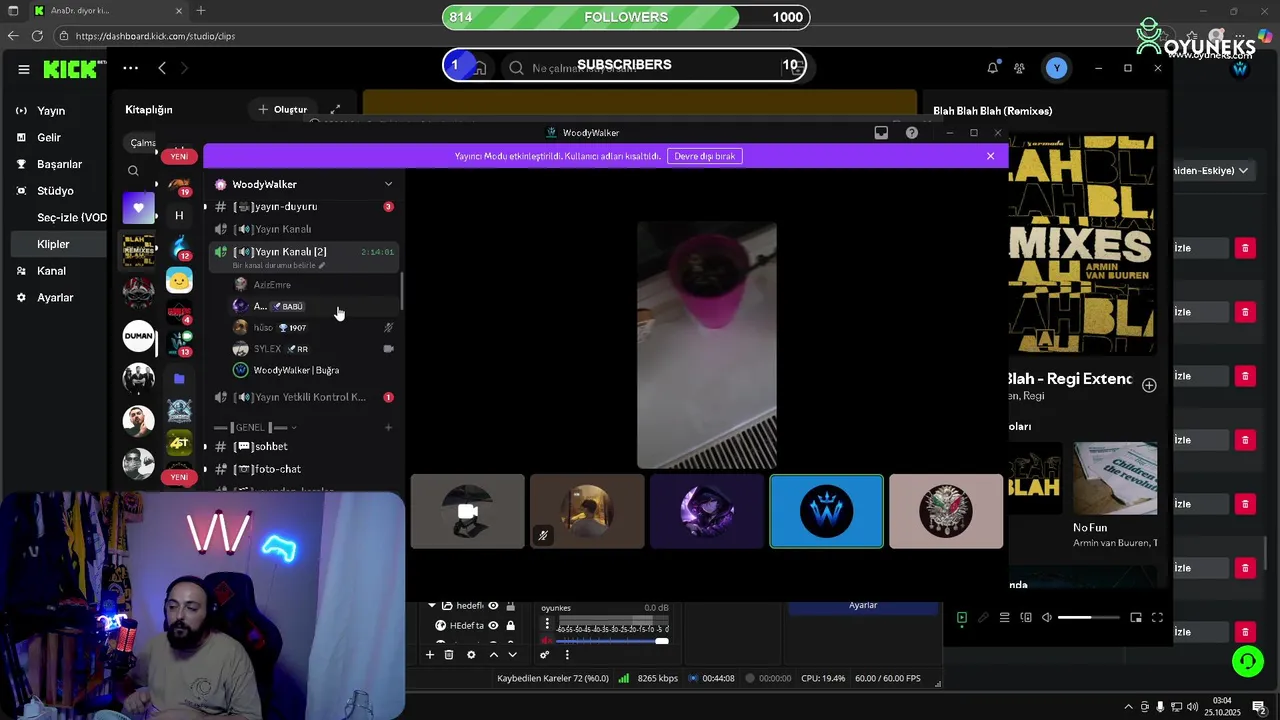Add a new OBS source with plus
Image resolution: width=1280 pixels, height=720 pixels.
click(430, 655)
